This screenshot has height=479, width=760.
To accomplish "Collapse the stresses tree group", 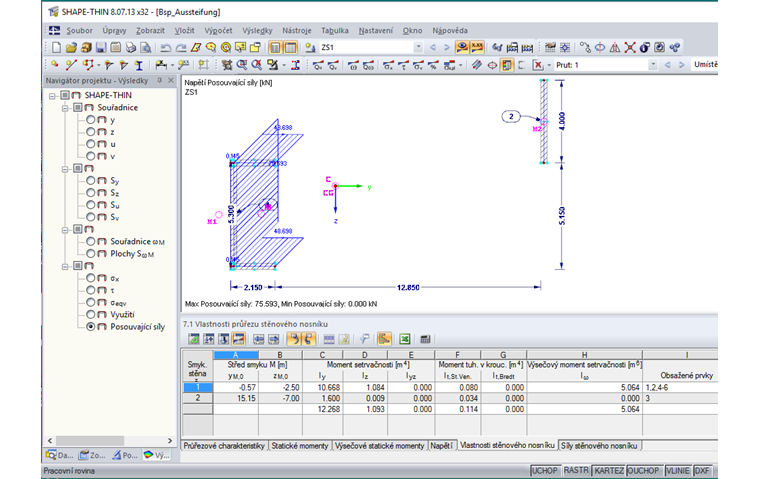I will tap(65, 266).
